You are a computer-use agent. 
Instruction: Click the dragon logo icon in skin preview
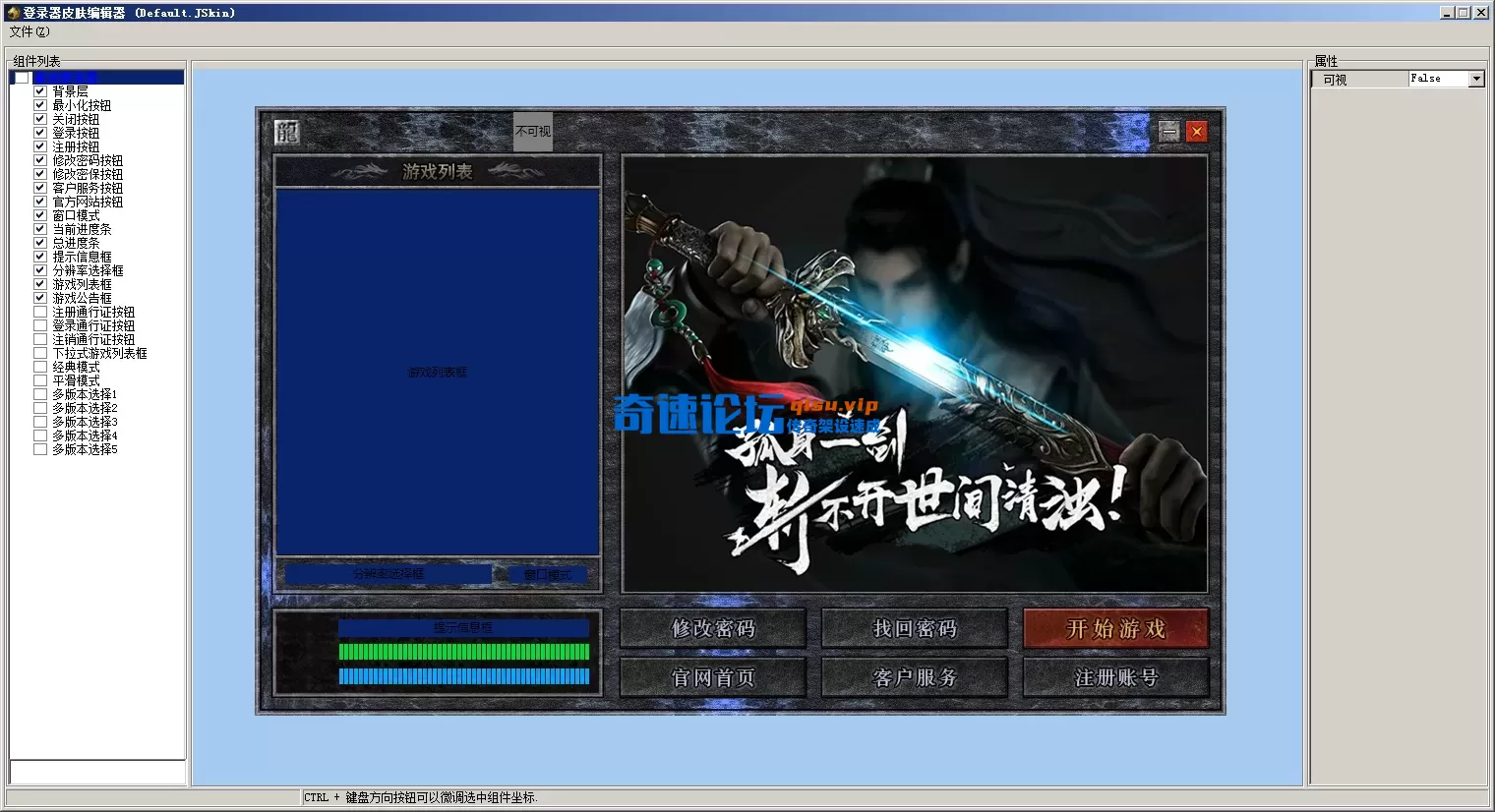tap(285, 131)
